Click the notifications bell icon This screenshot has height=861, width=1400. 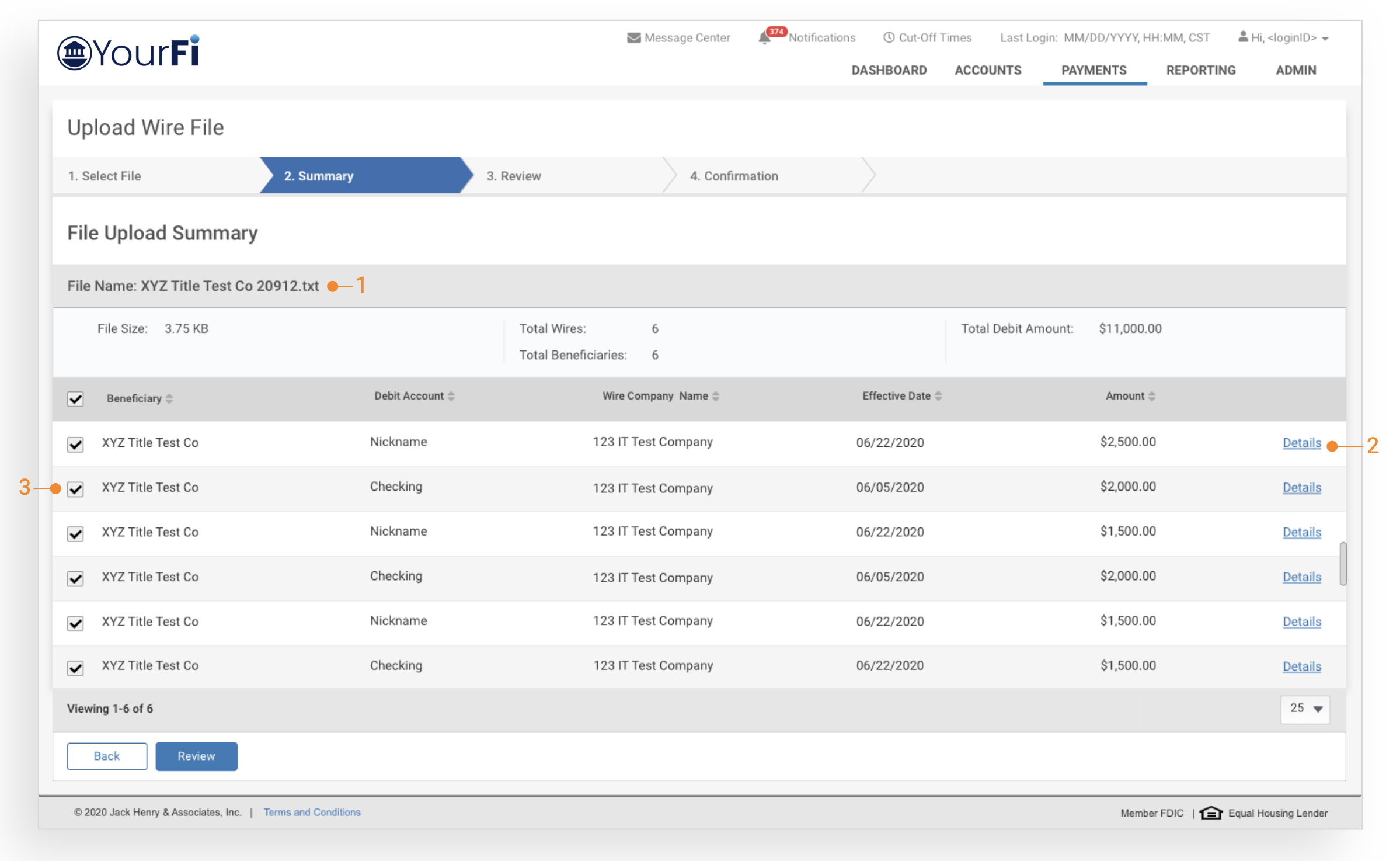pyautogui.click(x=764, y=39)
